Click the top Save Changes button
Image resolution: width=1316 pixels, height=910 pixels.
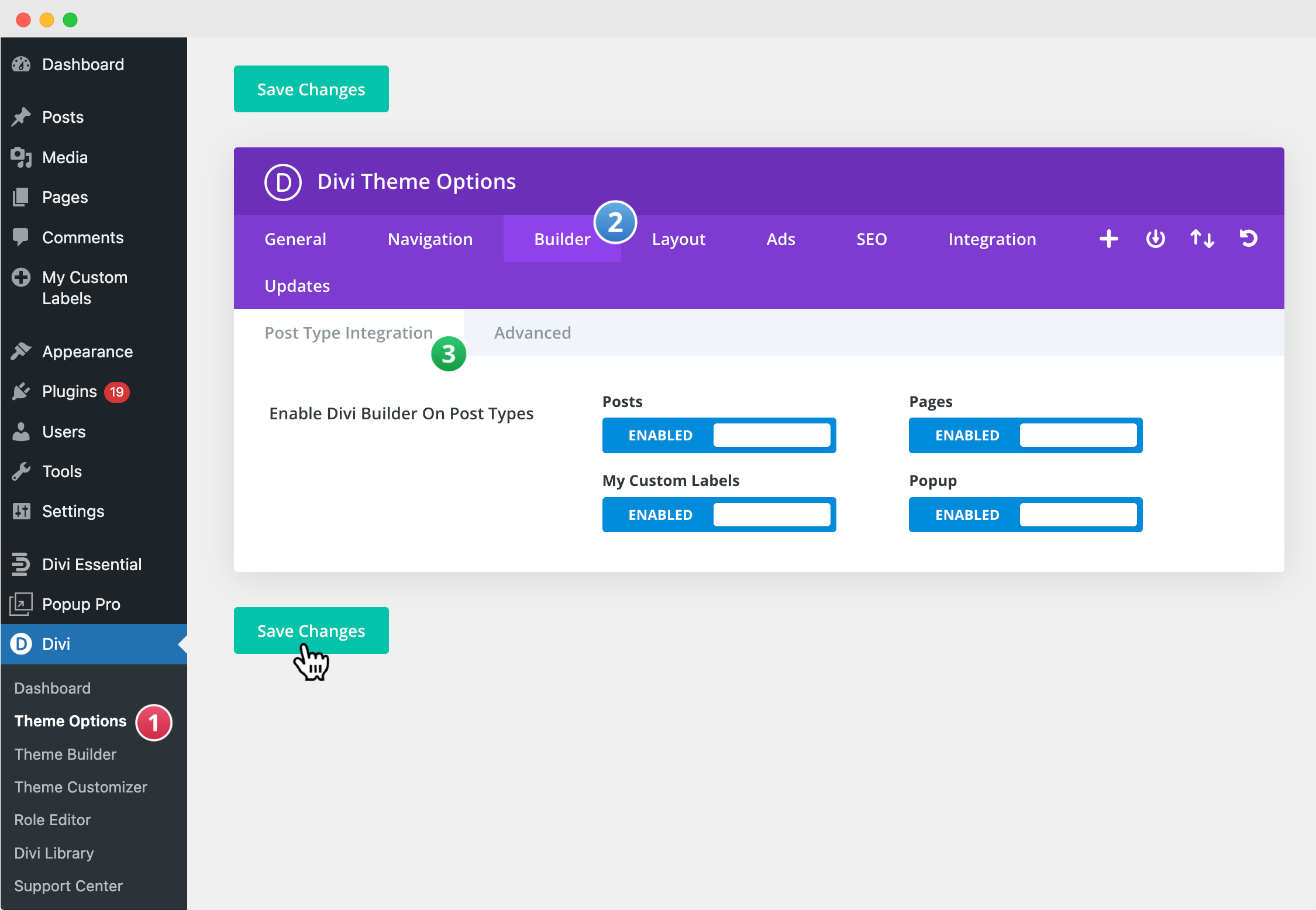[x=311, y=89]
